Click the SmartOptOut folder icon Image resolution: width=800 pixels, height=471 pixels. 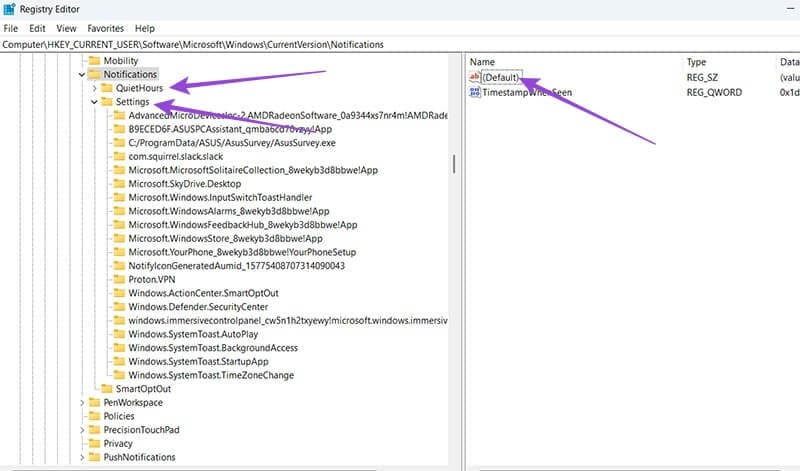click(x=106, y=388)
